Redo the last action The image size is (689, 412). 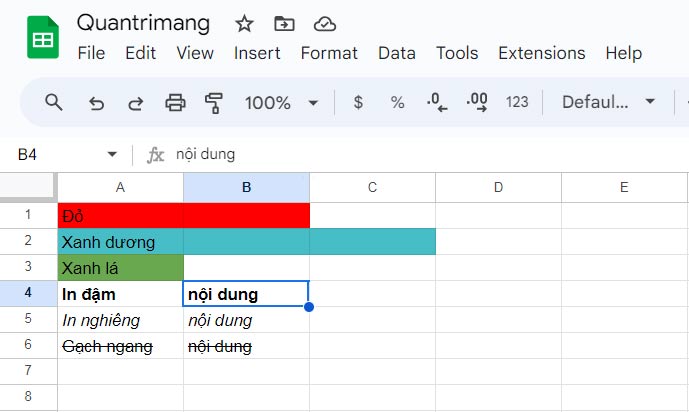[135, 102]
